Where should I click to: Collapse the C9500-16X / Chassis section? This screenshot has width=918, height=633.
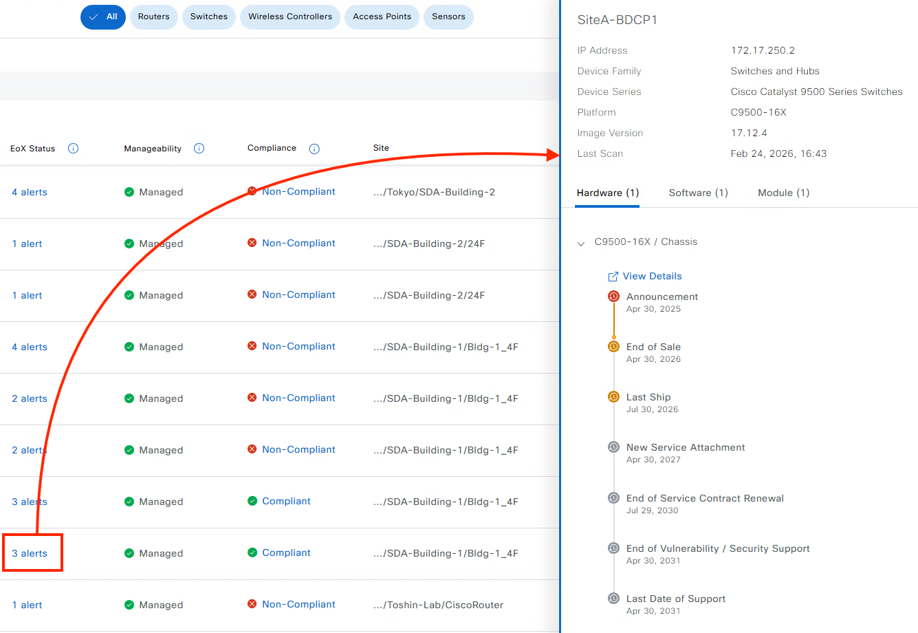pyautogui.click(x=581, y=243)
